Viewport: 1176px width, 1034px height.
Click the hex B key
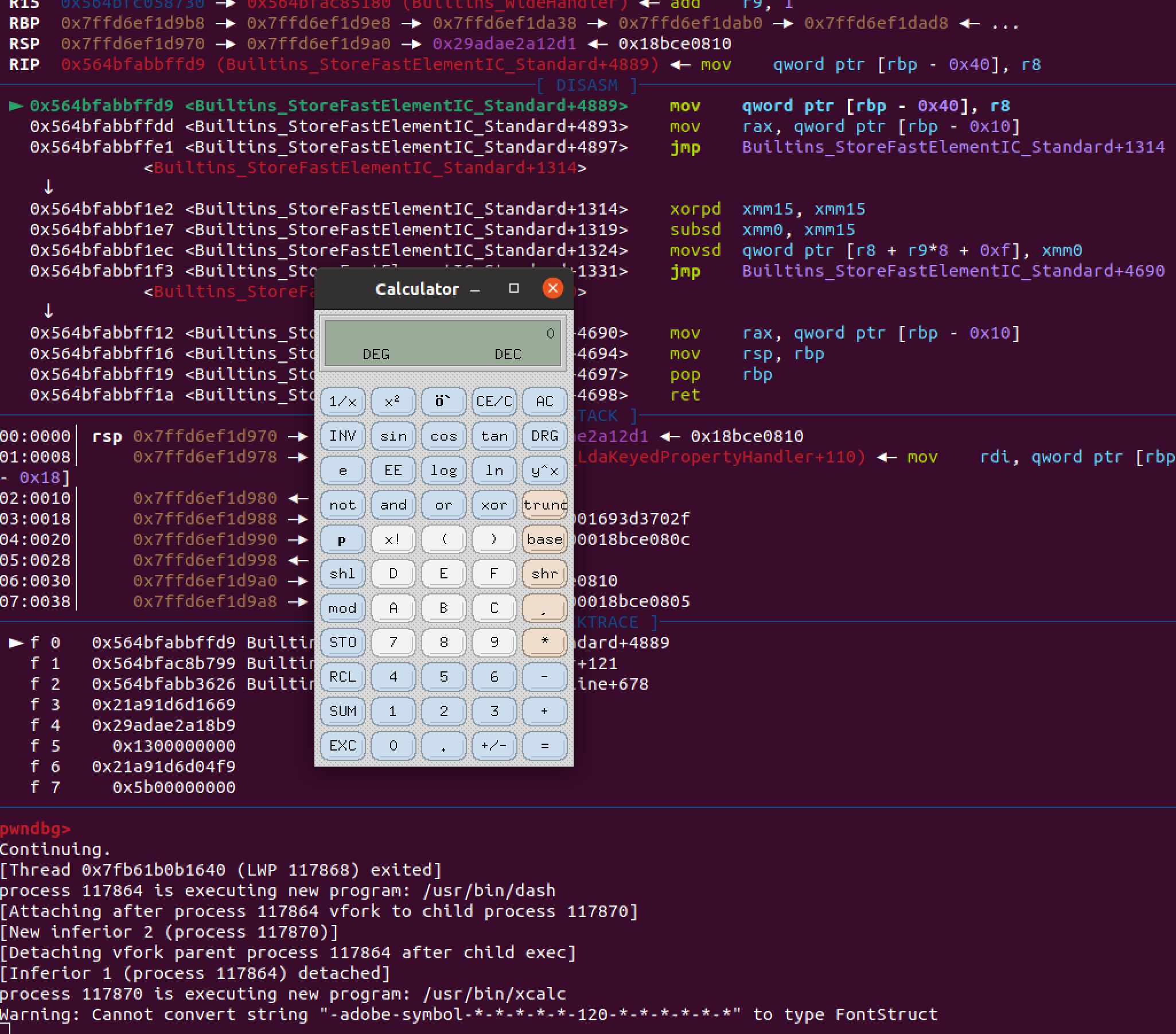click(443, 608)
